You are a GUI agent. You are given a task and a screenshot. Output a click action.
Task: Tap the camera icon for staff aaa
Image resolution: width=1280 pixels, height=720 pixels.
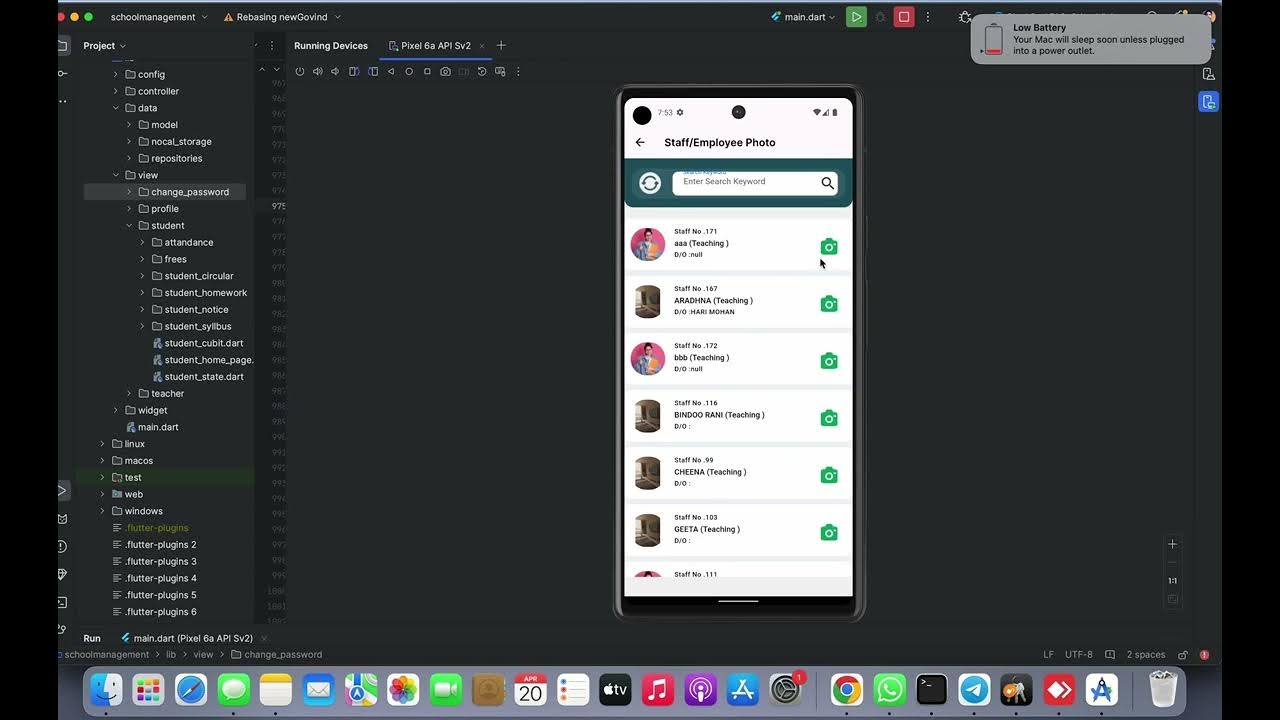pyautogui.click(x=829, y=247)
